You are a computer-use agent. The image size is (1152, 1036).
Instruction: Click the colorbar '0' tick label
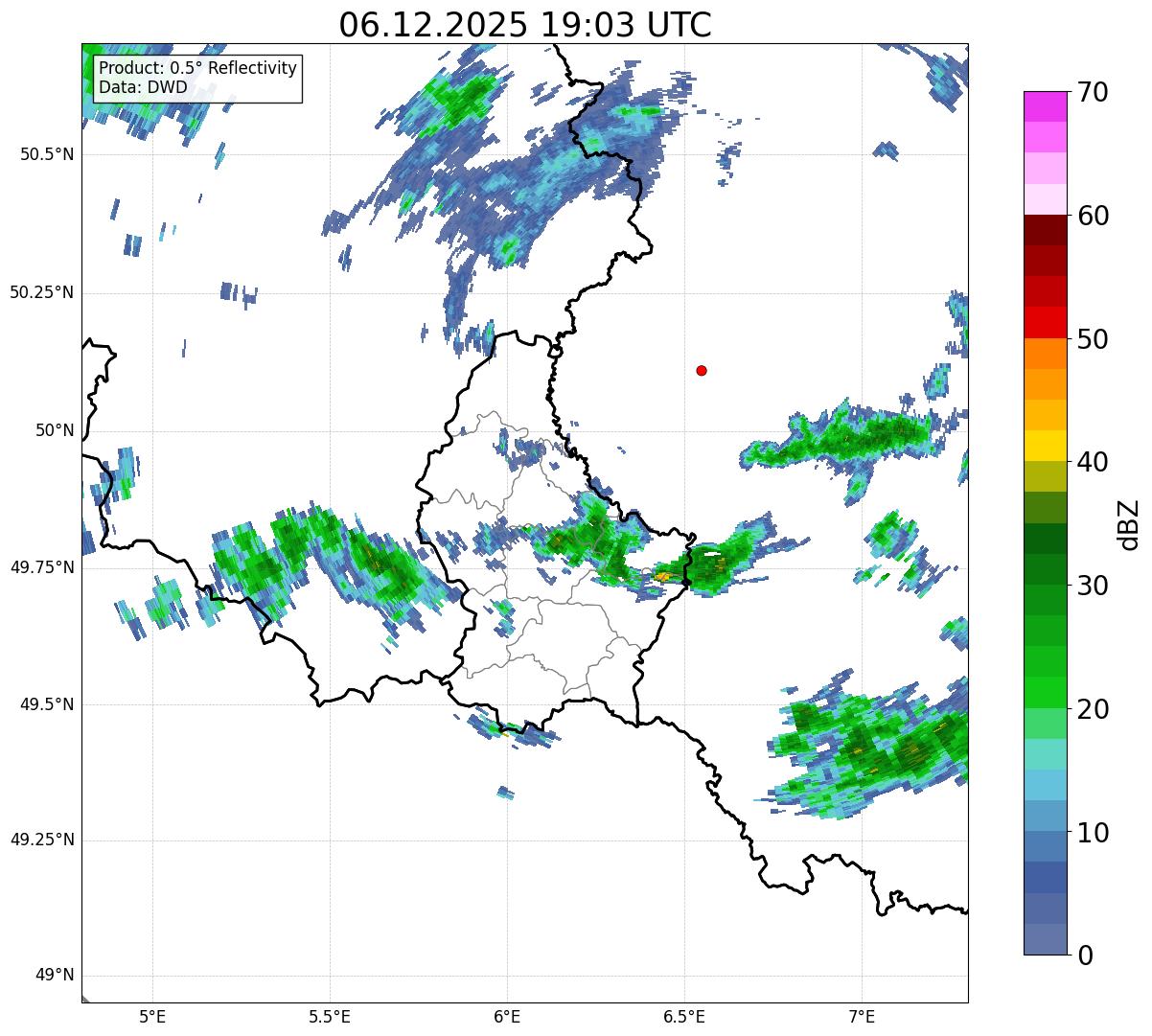coord(1085,956)
